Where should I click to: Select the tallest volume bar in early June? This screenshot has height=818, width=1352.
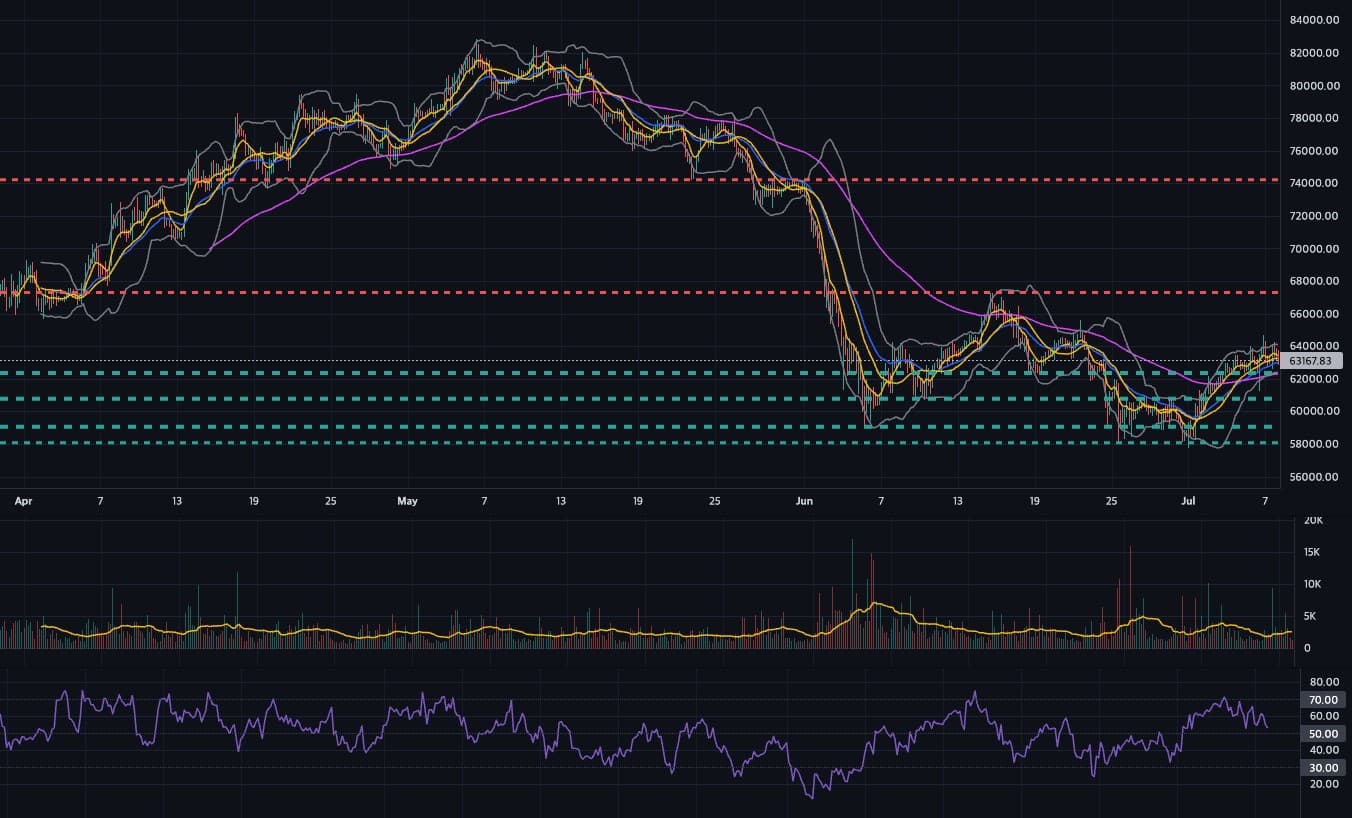point(852,594)
